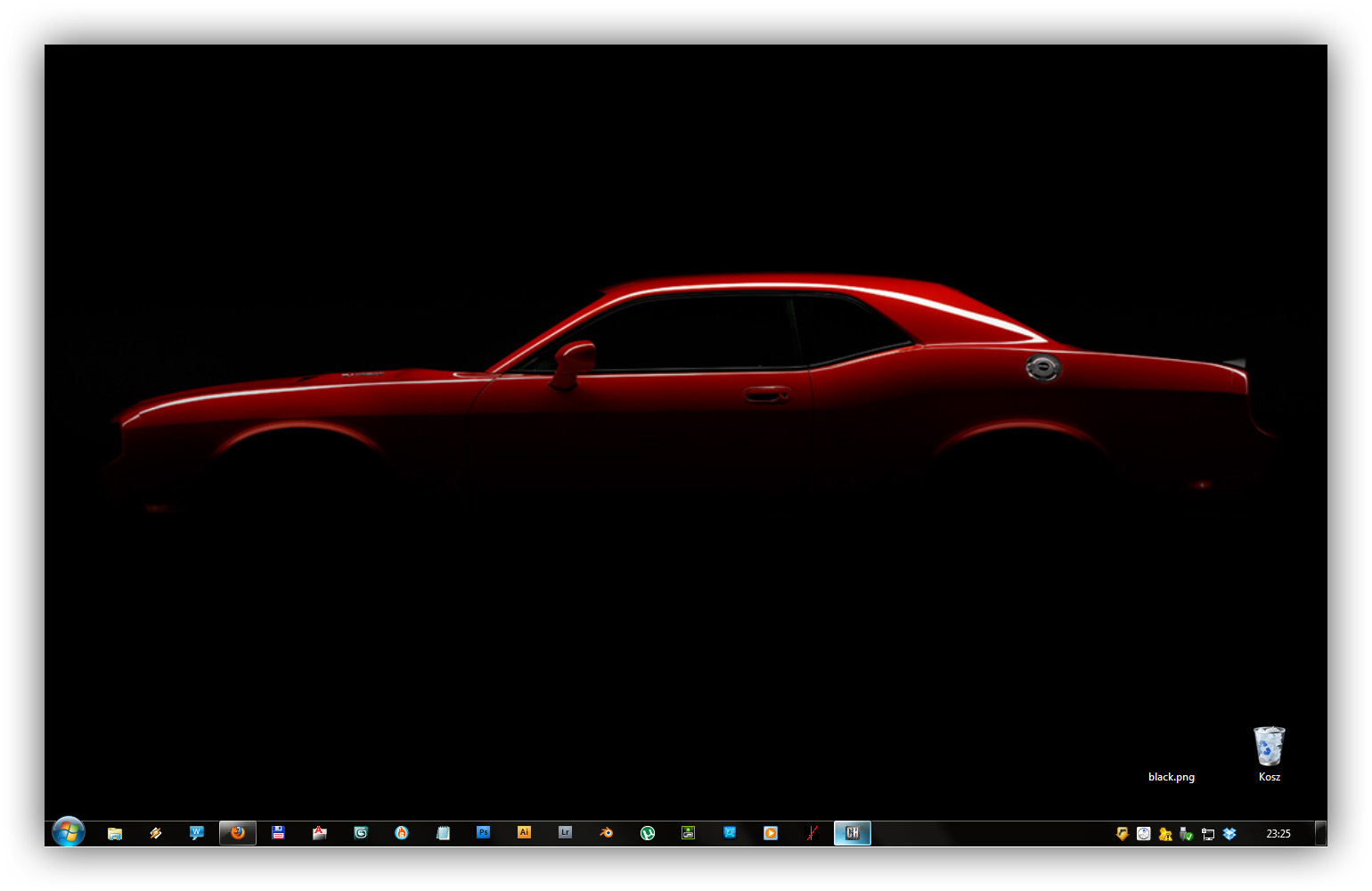Launch Photoshop from the taskbar
The height and width of the screenshot is (891, 1372).
(x=483, y=833)
